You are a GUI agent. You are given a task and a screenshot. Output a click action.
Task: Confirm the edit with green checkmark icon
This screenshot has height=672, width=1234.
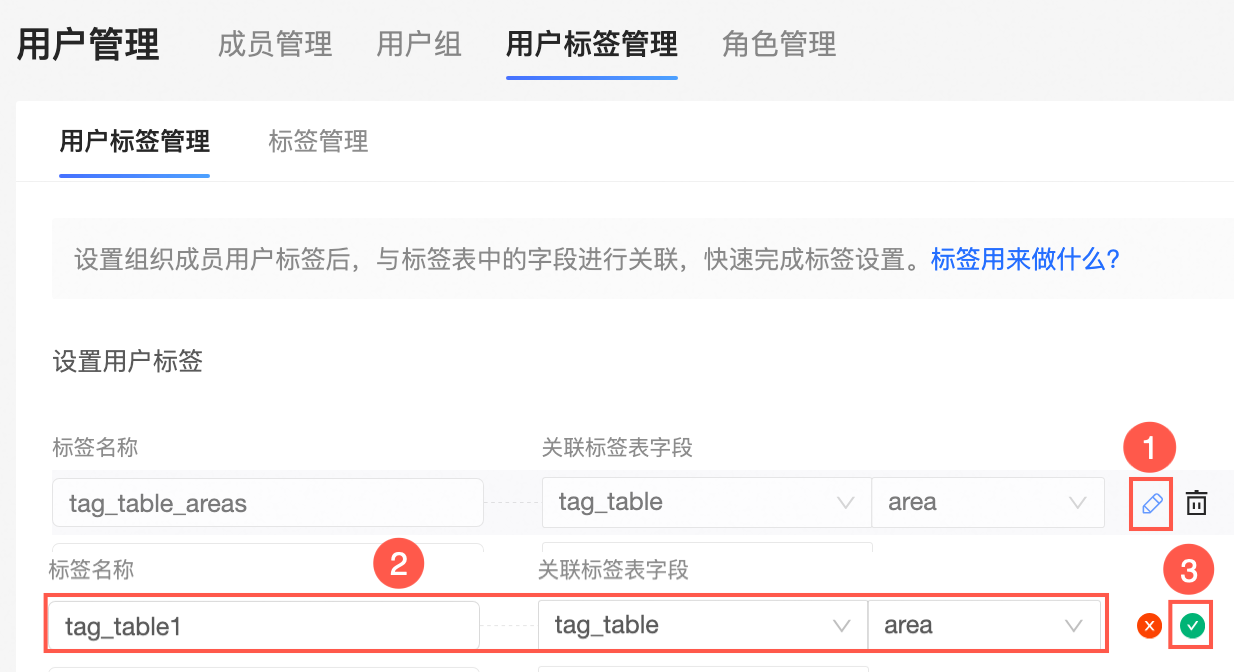pyautogui.click(x=1191, y=626)
